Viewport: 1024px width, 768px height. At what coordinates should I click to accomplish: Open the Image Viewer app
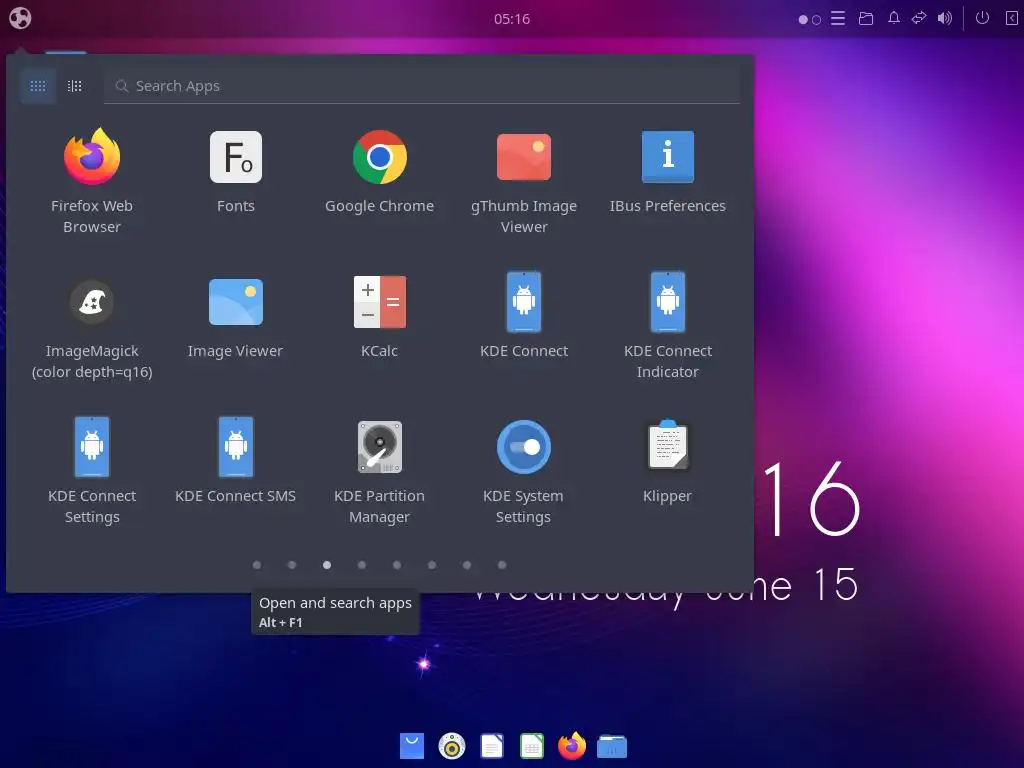point(236,316)
